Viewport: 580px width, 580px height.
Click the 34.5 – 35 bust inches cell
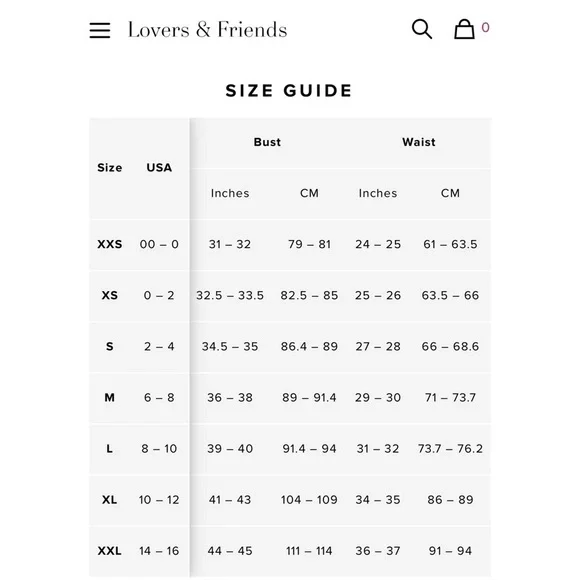(x=230, y=347)
